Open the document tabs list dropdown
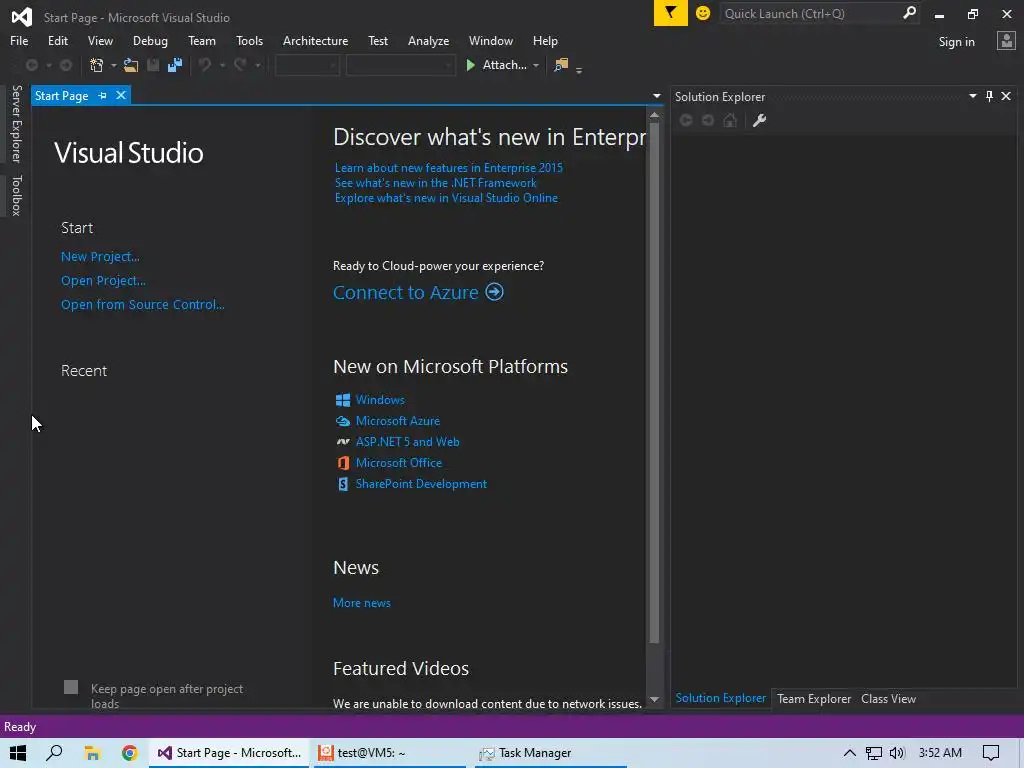This screenshot has width=1024, height=768. pyautogui.click(x=656, y=96)
